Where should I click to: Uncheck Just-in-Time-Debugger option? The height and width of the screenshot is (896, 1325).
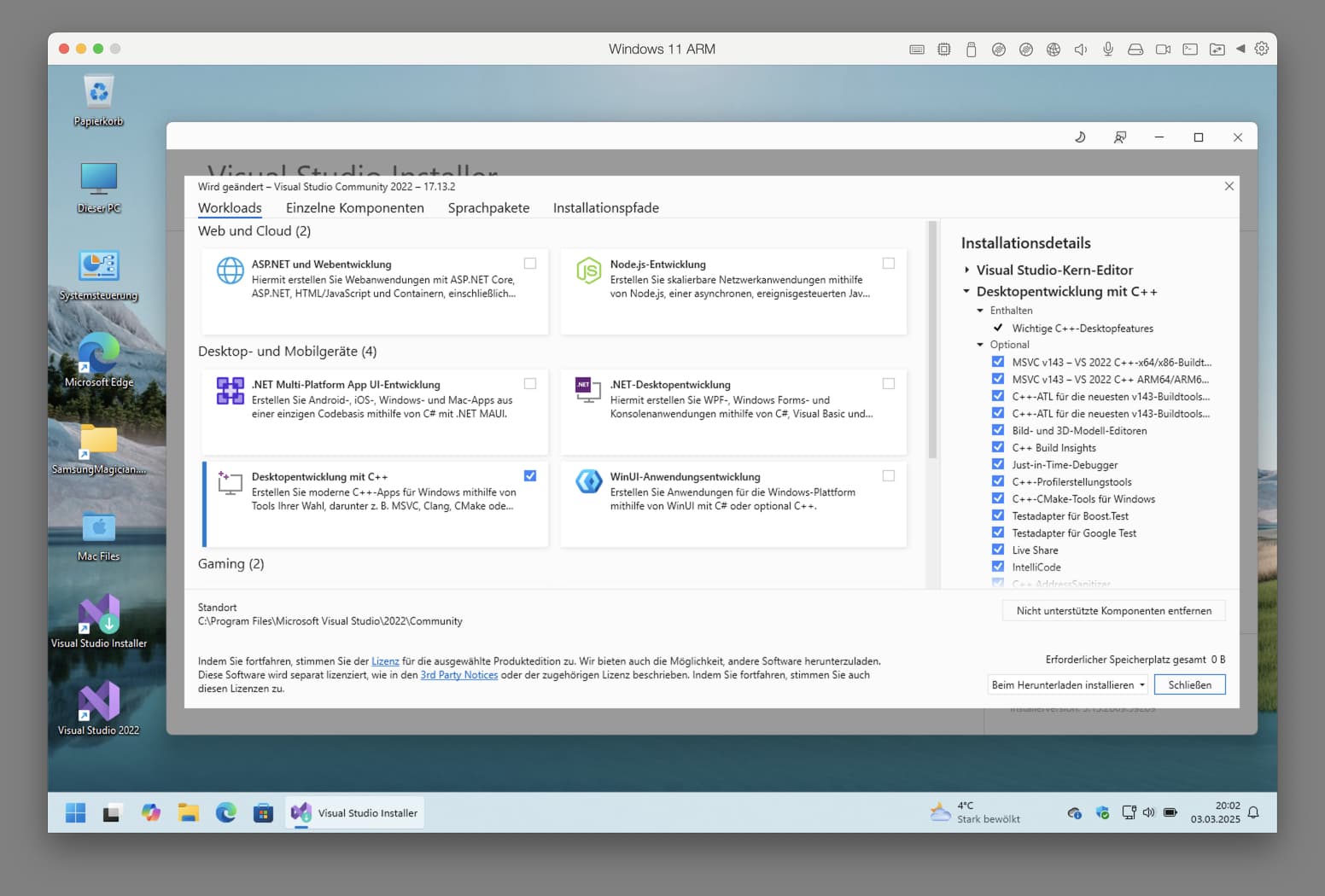[998, 464]
